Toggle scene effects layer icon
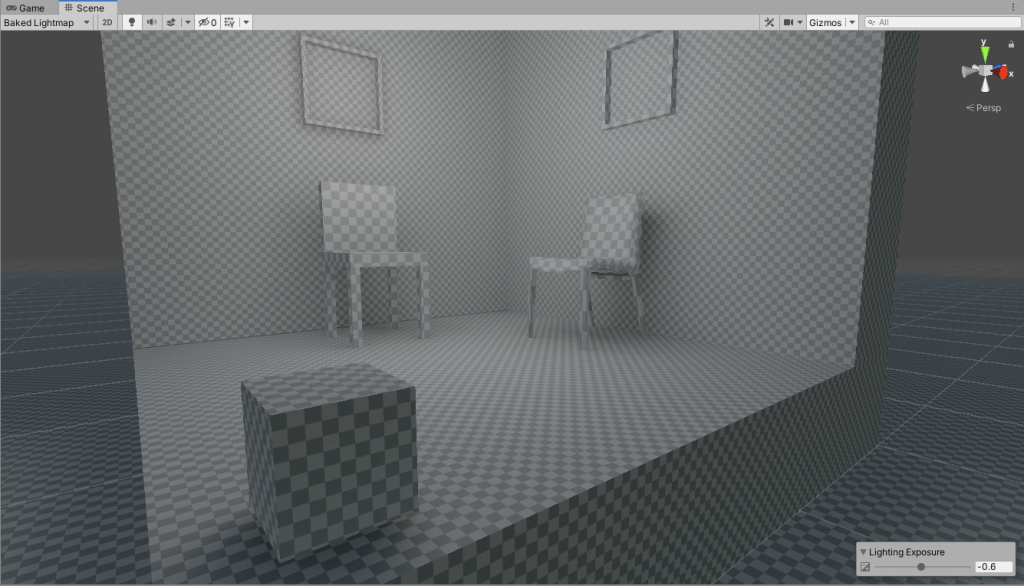1024x586 pixels. pyautogui.click(x=171, y=22)
